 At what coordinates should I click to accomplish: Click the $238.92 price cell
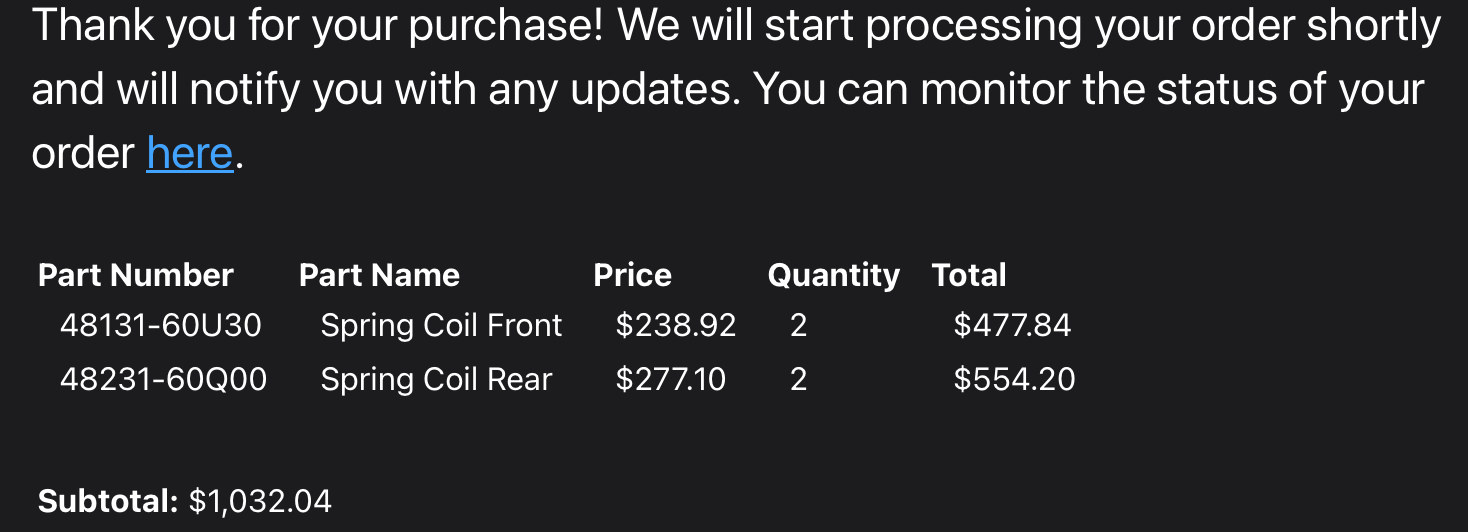[x=676, y=325]
